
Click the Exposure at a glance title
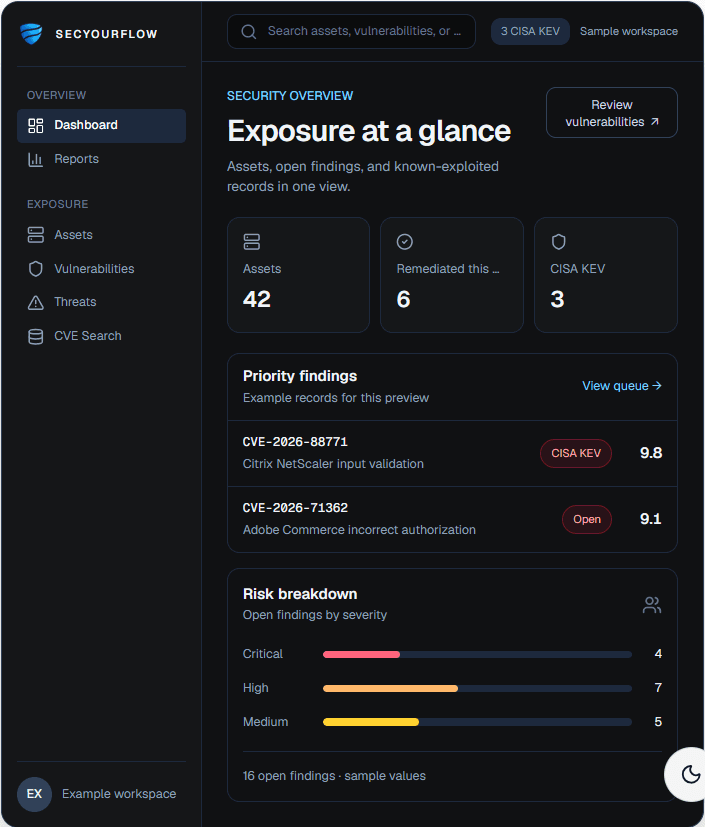[369, 131]
